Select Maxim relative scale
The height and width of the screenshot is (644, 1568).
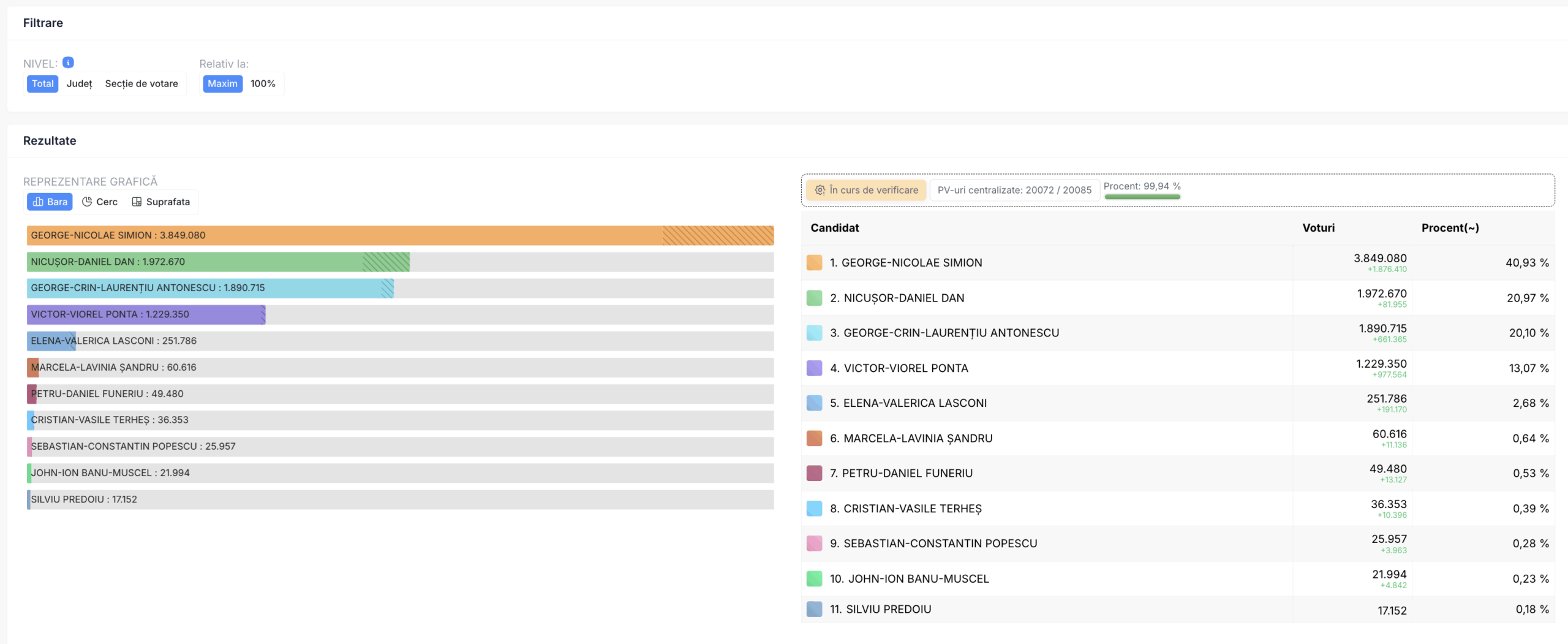coord(222,83)
